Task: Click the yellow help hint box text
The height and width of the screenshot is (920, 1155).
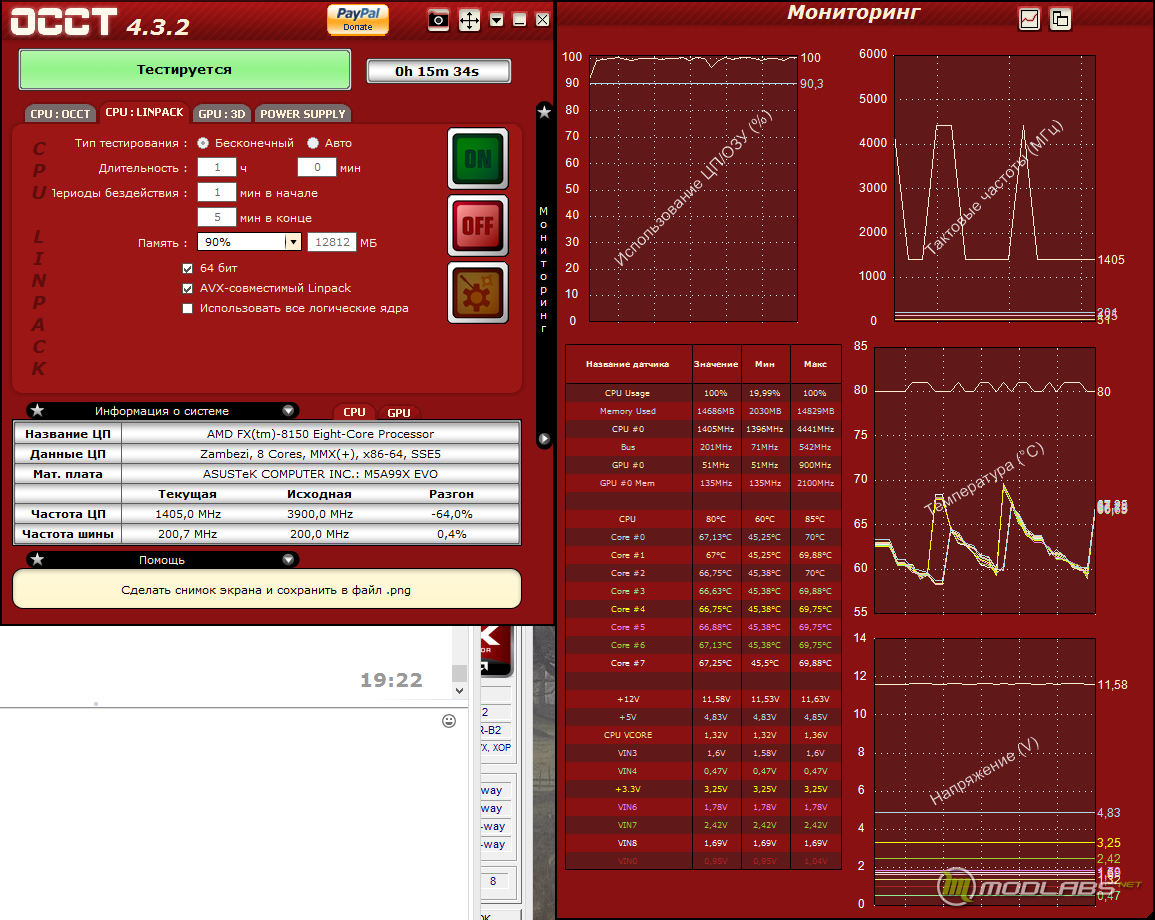Action: point(267,589)
